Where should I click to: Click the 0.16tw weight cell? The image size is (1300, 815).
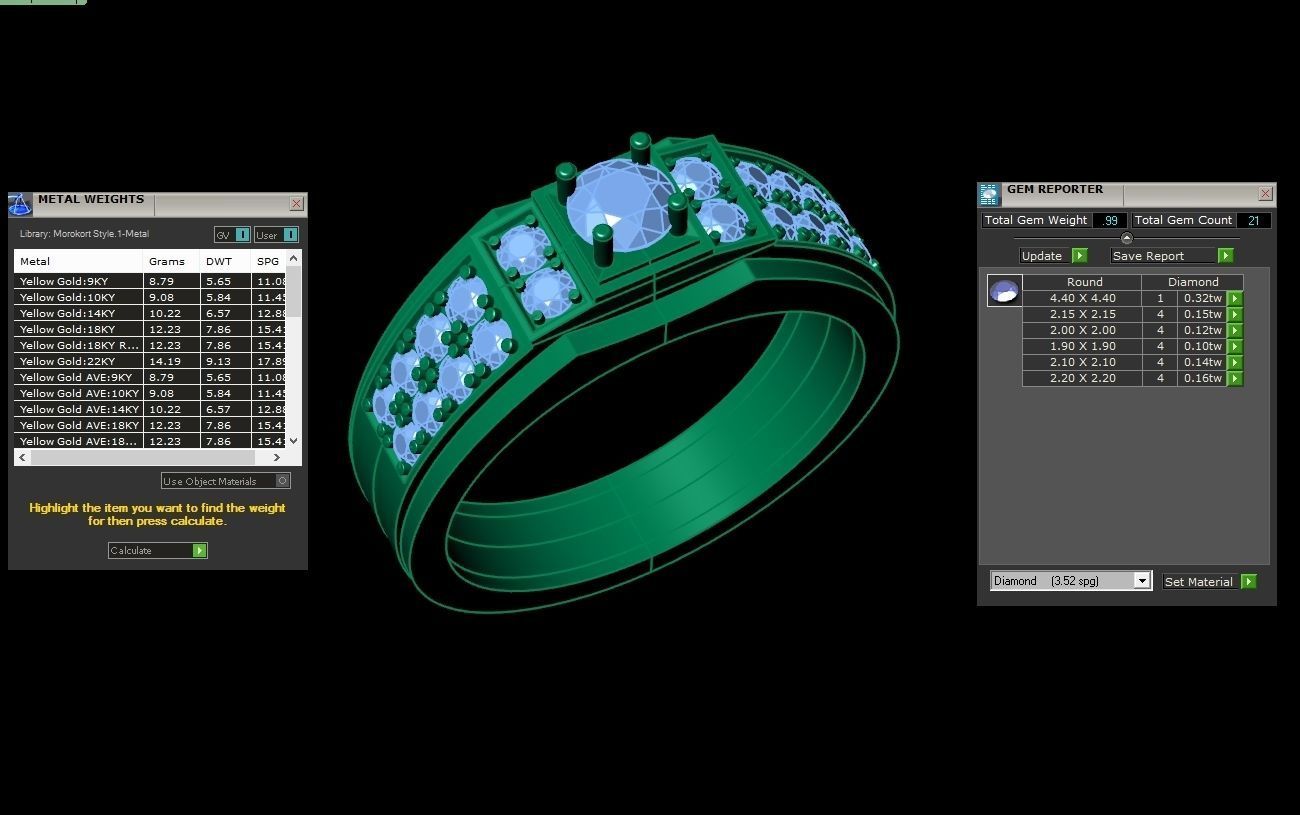pyautogui.click(x=1202, y=378)
